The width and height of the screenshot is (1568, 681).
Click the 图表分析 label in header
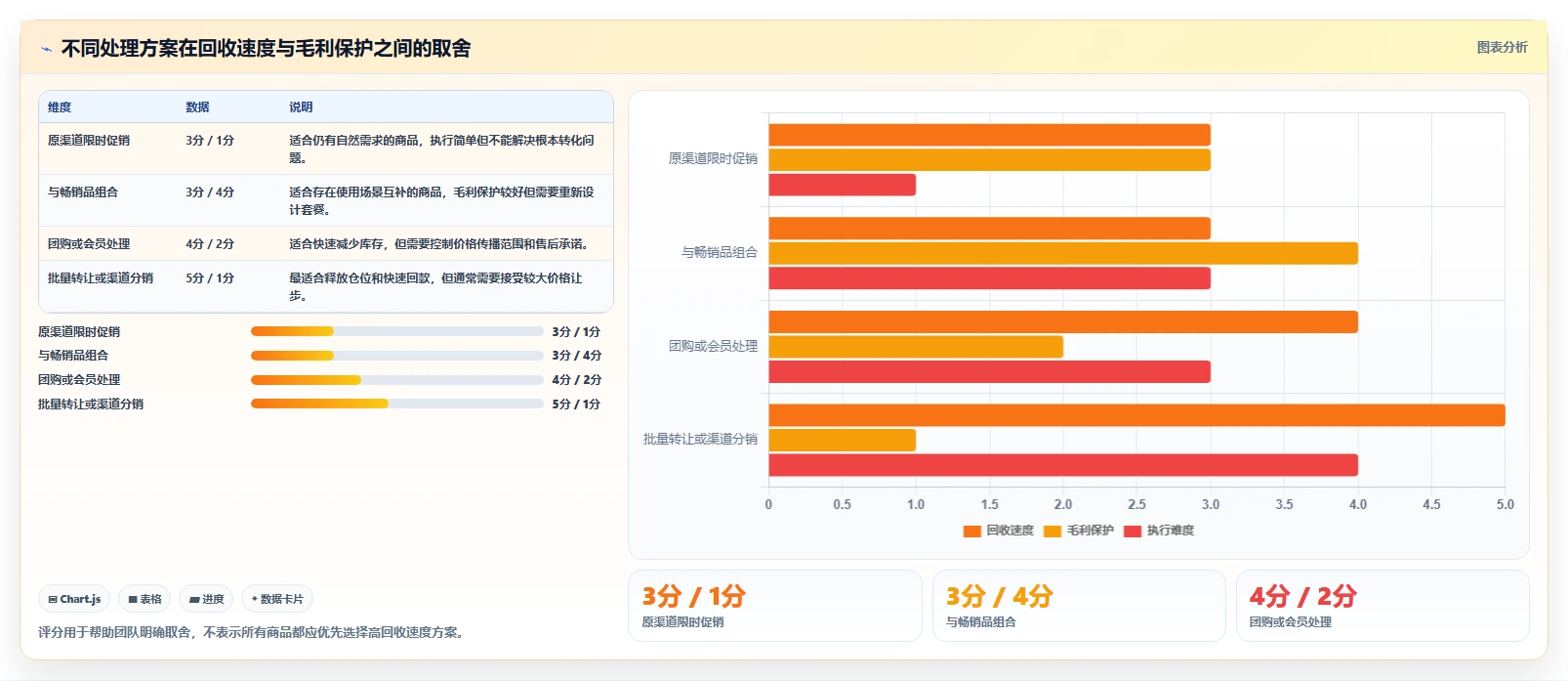(x=1502, y=47)
